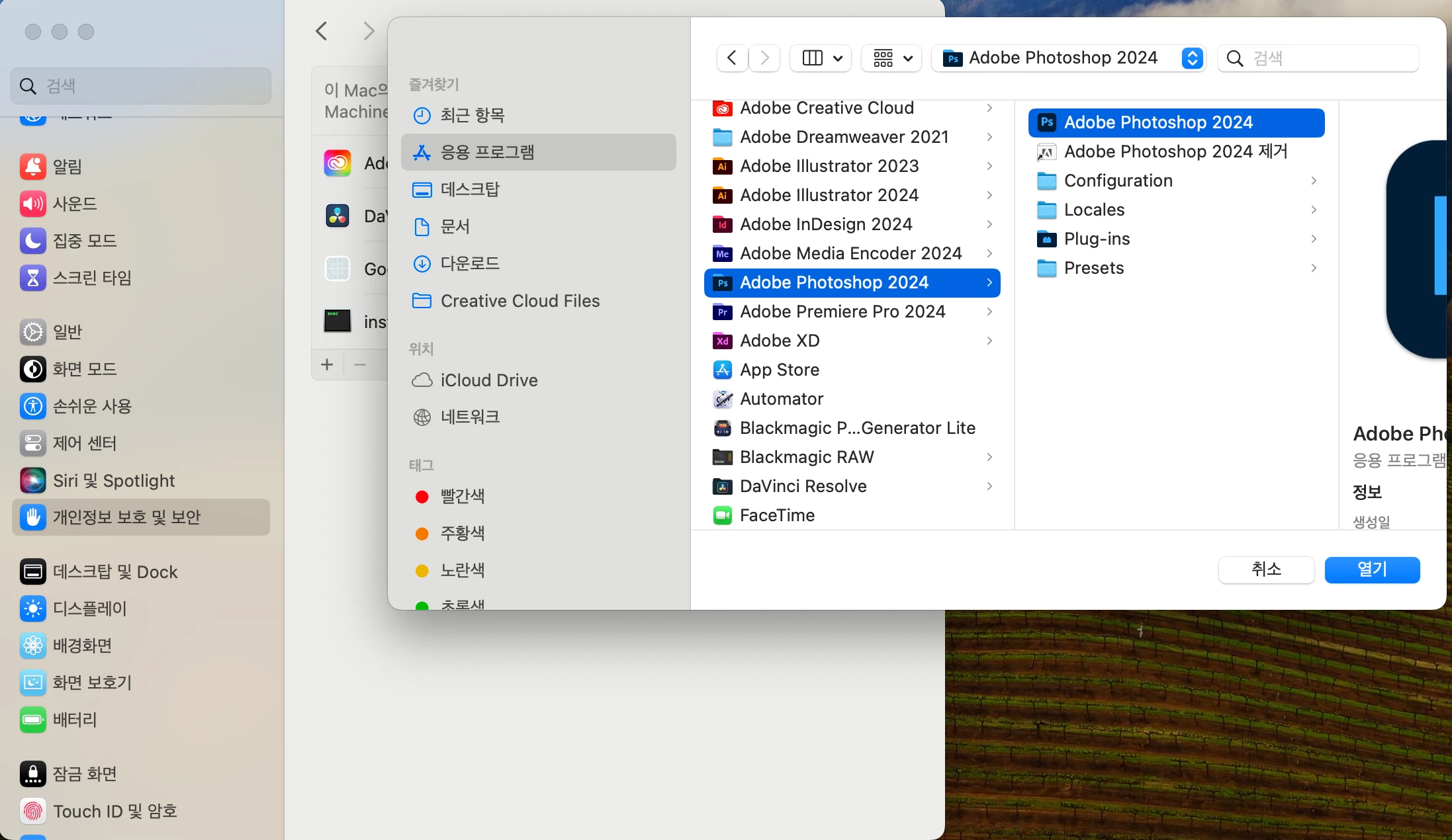Select the Adobe Media Encoder 2024 icon
This screenshot has height=840, width=1452.
tap(722, 253)
